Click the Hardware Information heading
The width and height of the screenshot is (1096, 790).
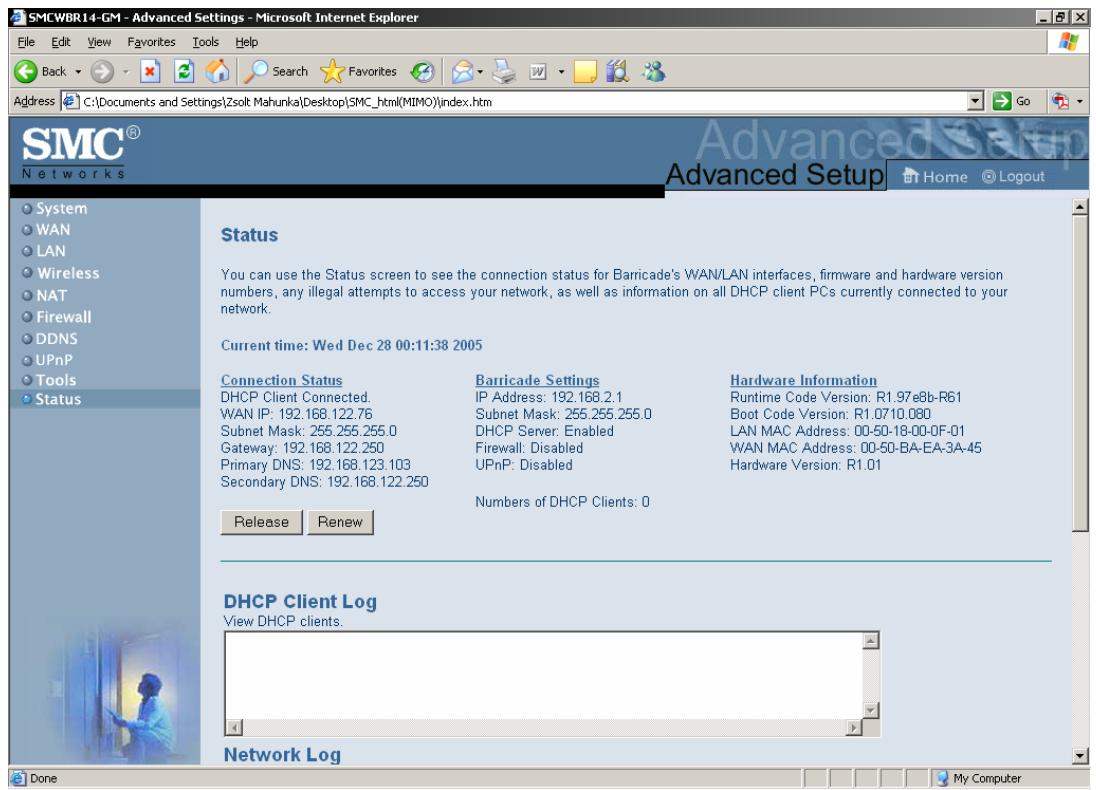[x=804, y=380]
